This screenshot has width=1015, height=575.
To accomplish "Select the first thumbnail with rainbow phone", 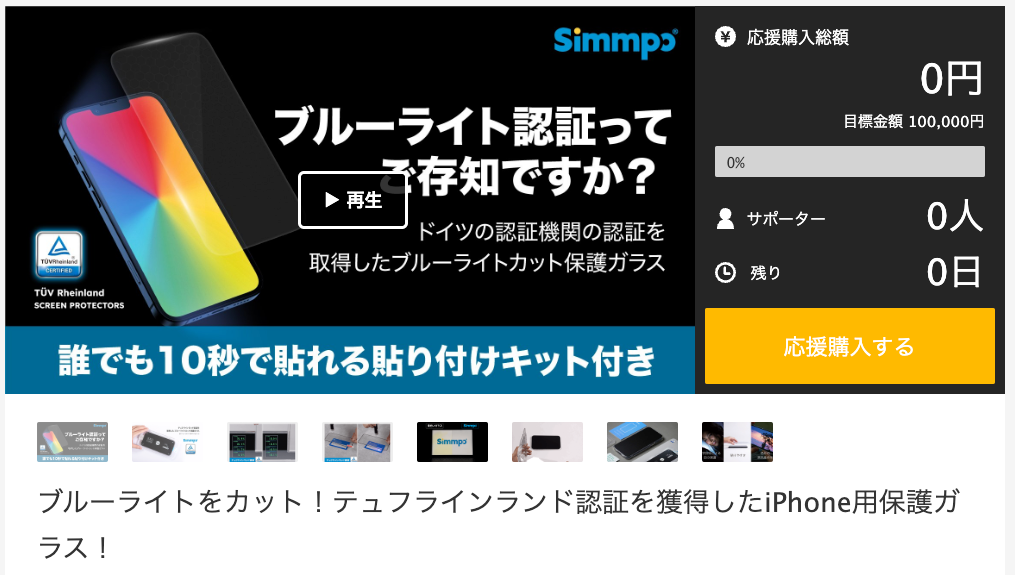I will coord(72,442).
